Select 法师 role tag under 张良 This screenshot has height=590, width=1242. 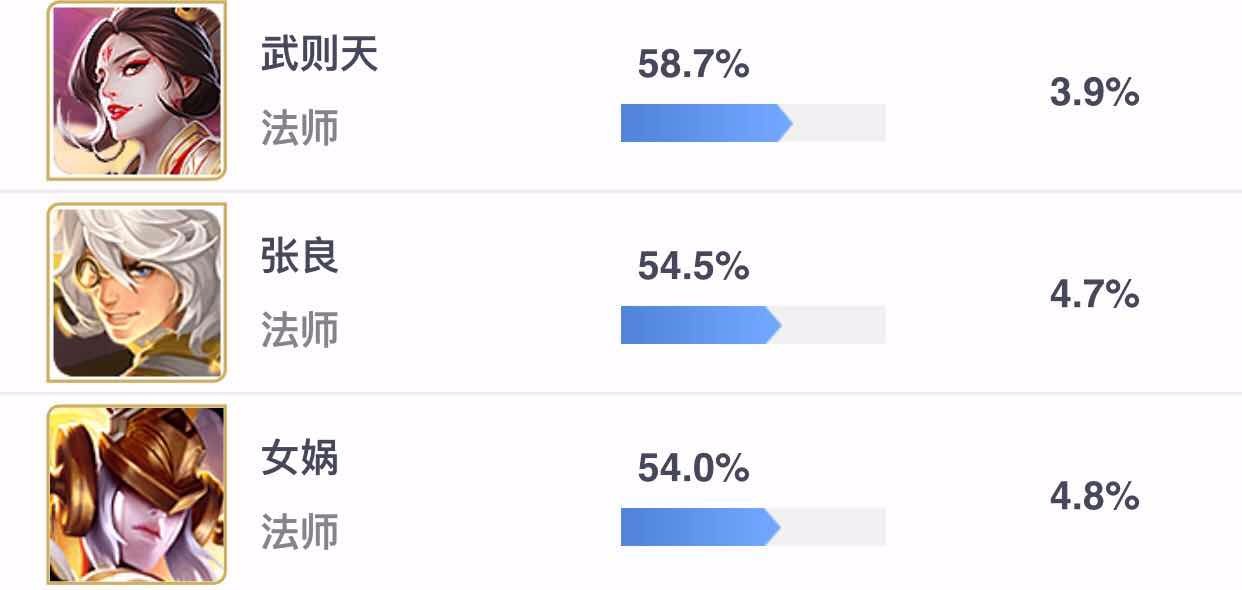click(300, 330)
